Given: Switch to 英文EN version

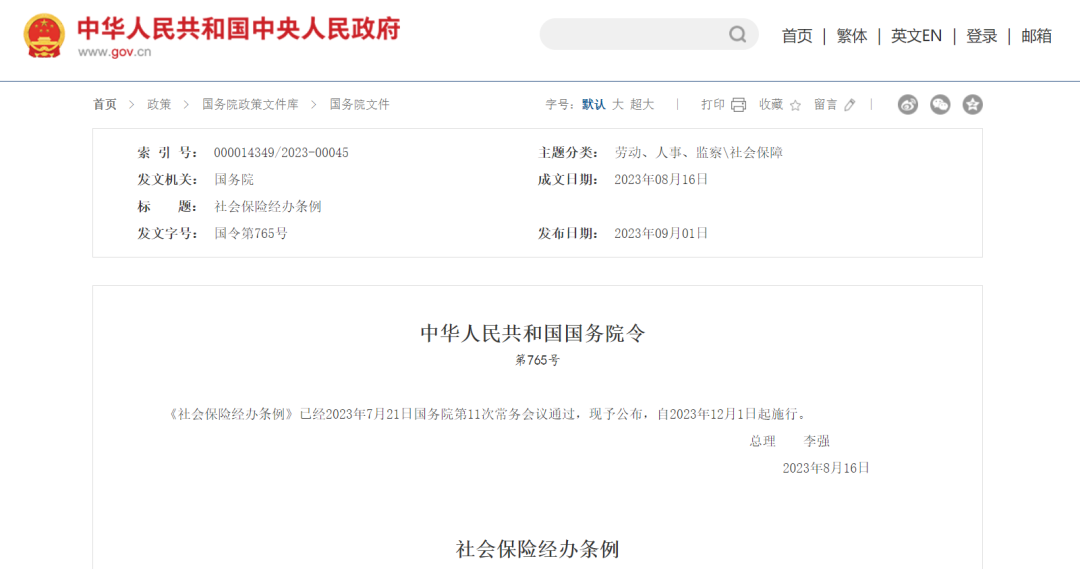Looking at the screenshot, I should (x=916, y=36).
